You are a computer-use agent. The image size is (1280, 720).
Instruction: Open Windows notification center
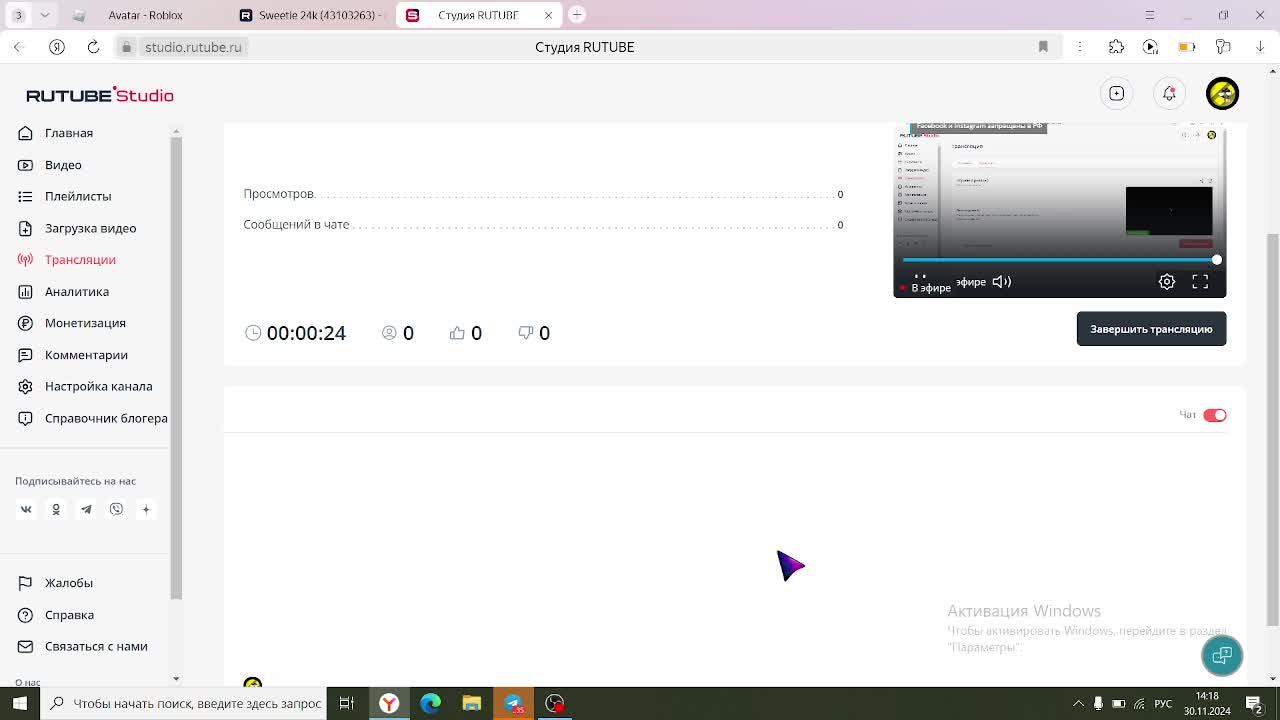1253,703
